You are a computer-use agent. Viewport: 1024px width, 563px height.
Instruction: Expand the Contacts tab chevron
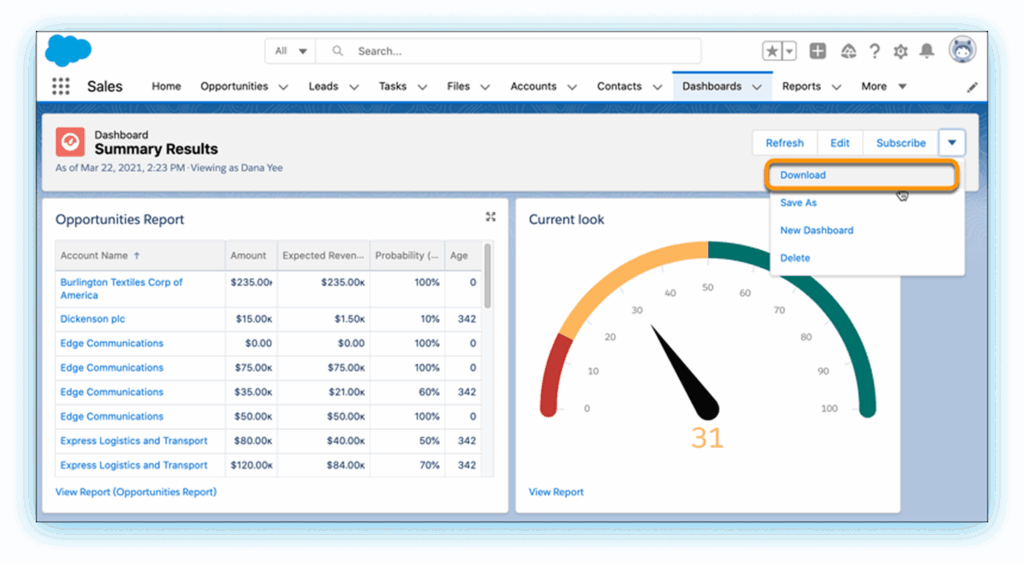[658, 87]
